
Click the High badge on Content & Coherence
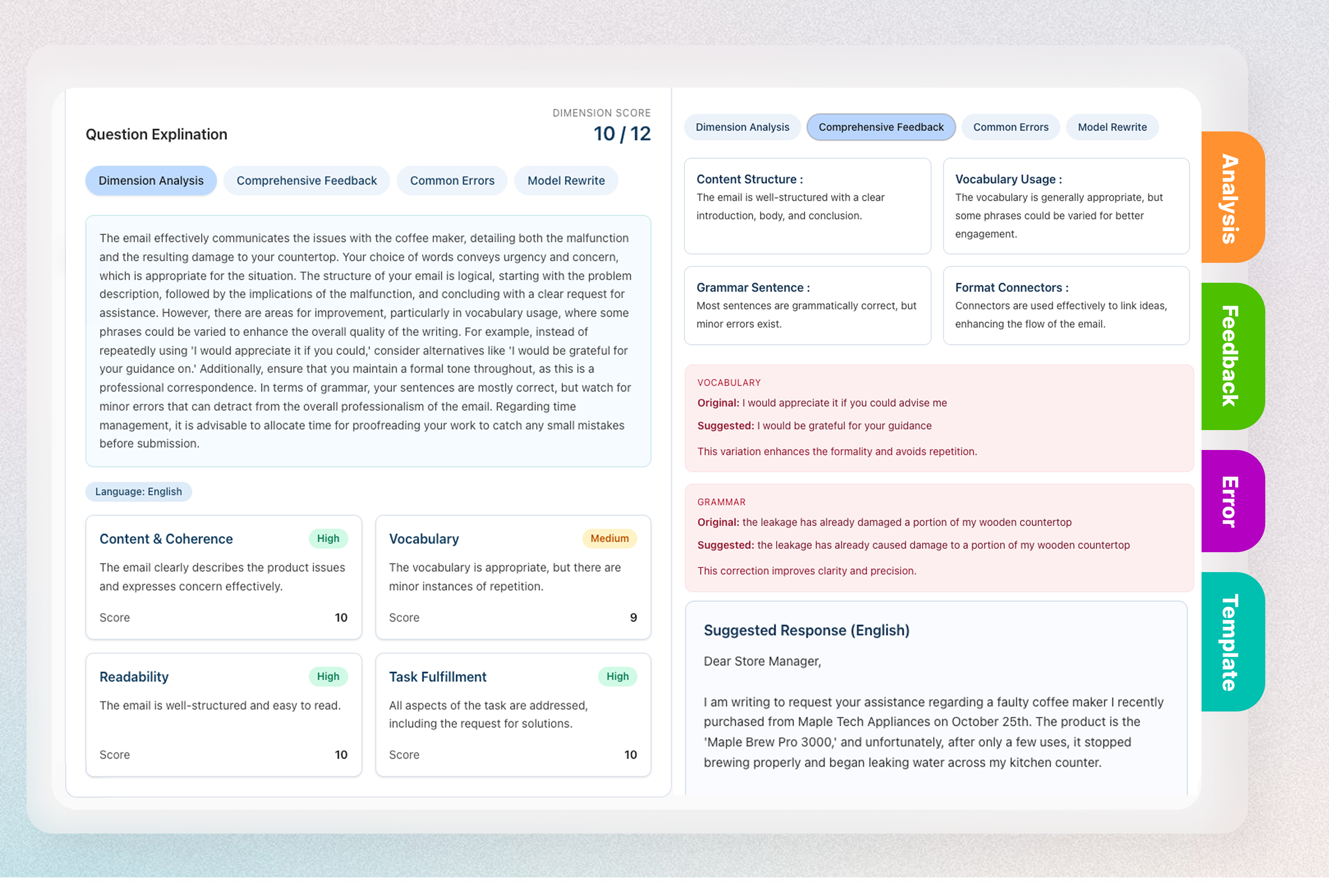pos(327,538)
